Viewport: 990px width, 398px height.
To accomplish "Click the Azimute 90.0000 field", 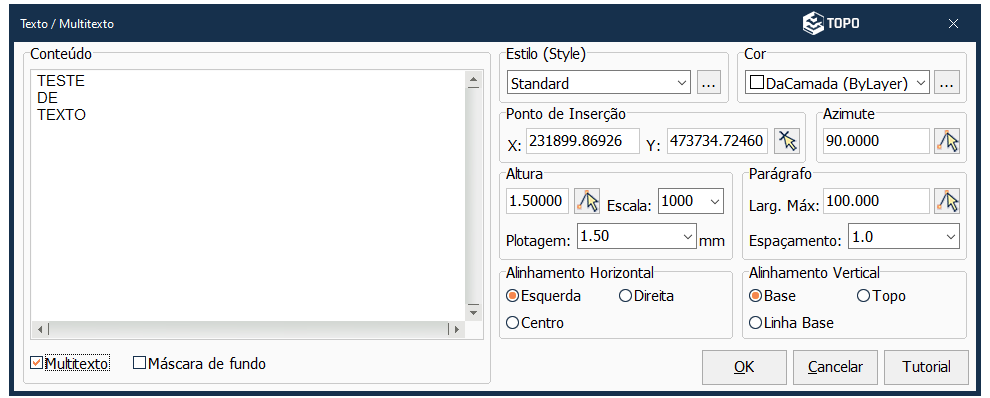I will (x=876, y=141).
